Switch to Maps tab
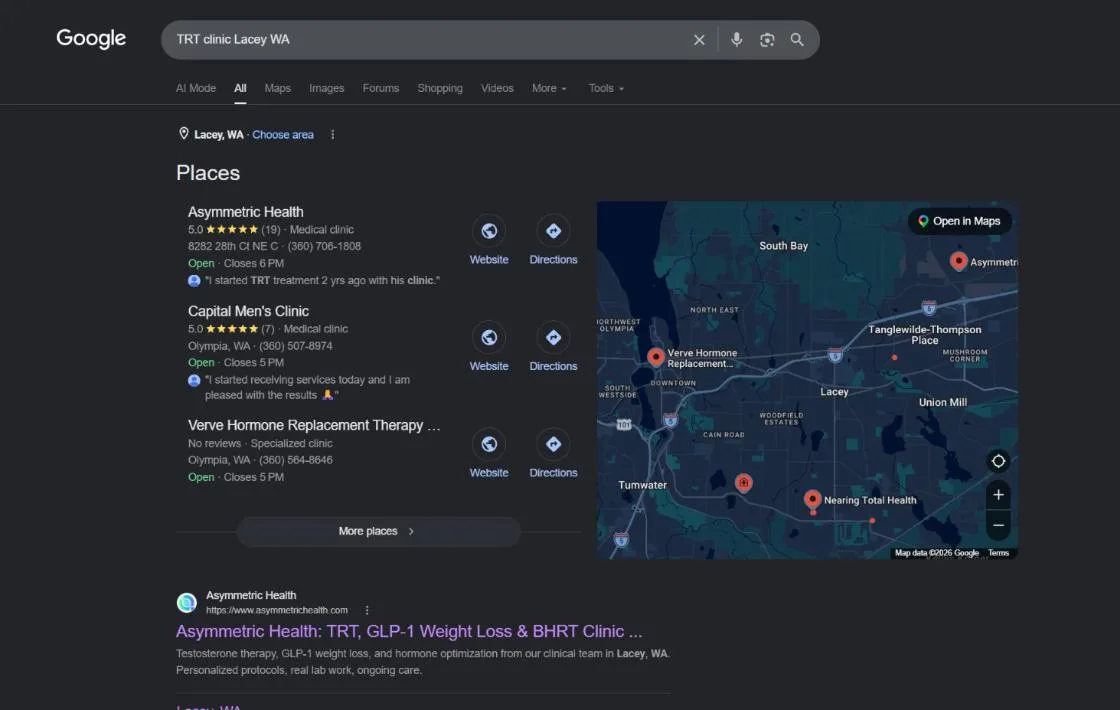The height and width of the screenshot is (710, 1120). [x=278, y=88]
